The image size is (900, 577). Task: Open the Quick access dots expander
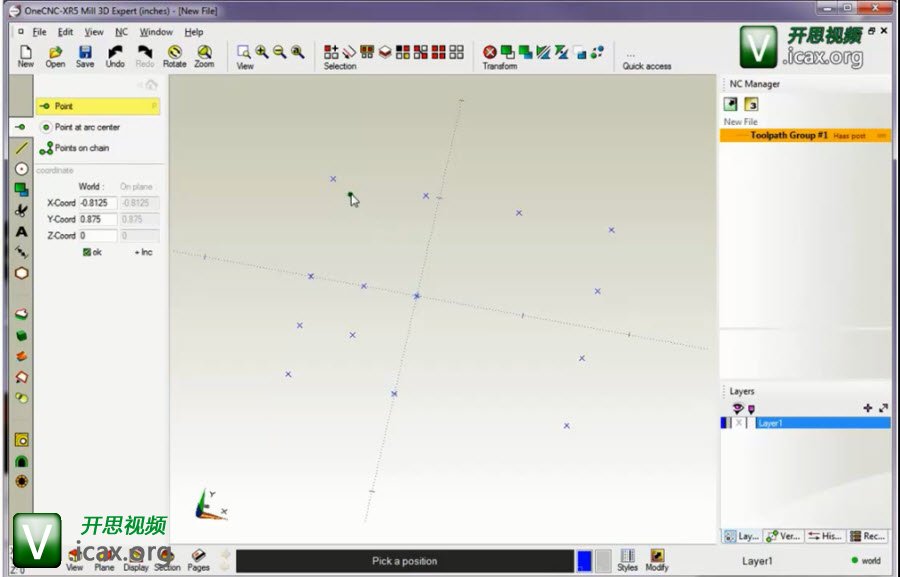click(631, 56)
